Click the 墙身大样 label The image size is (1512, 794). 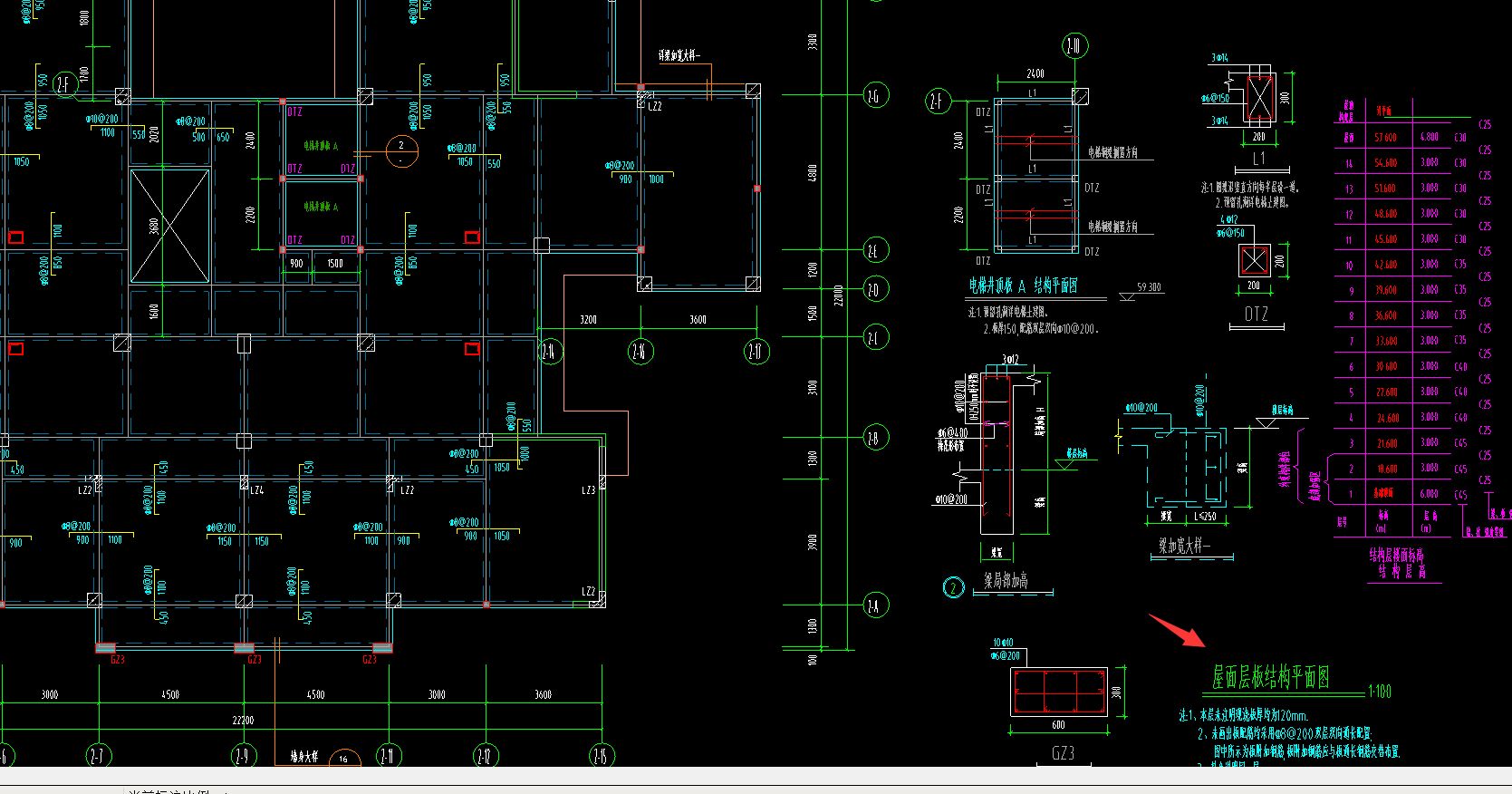(x=304, y=756)
